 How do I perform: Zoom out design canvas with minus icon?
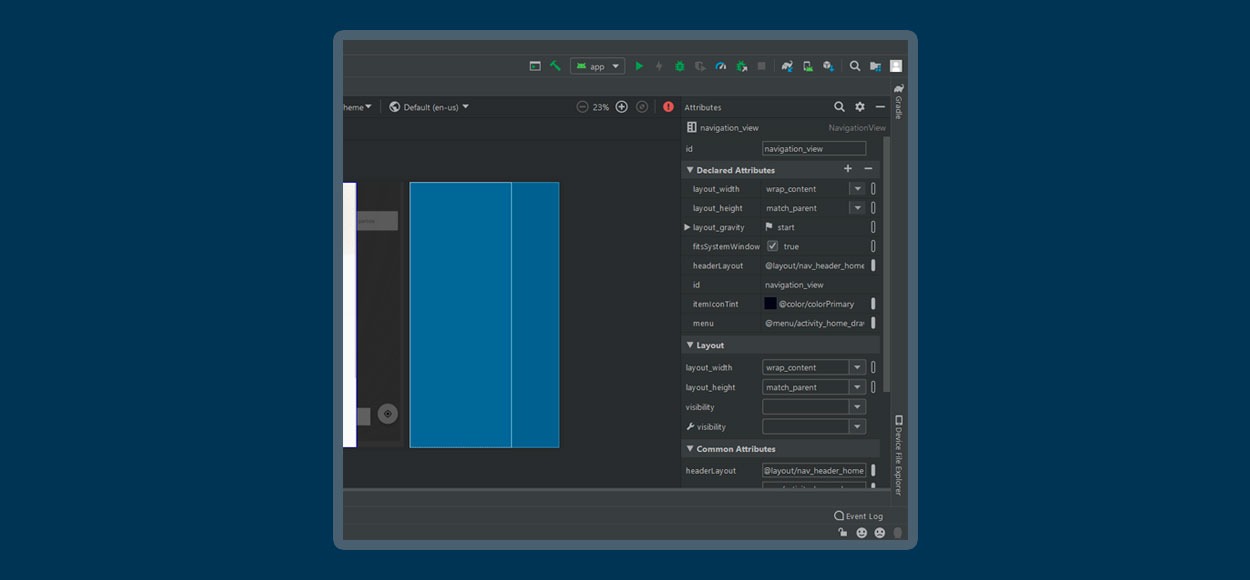[582, 107]
